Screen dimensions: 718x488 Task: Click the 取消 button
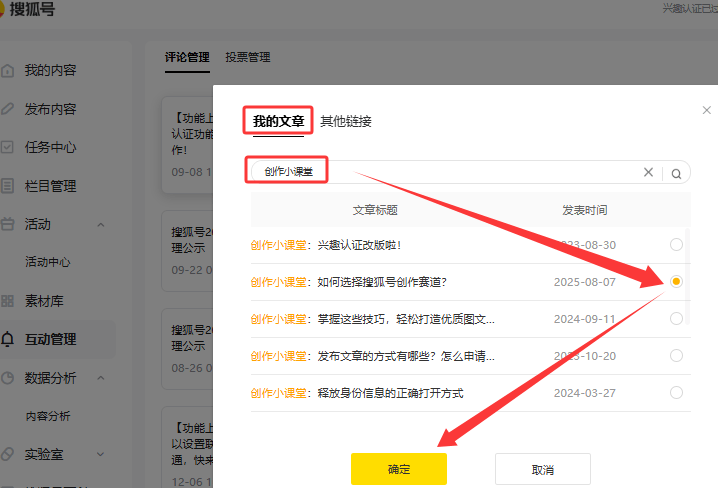point(543,470)
